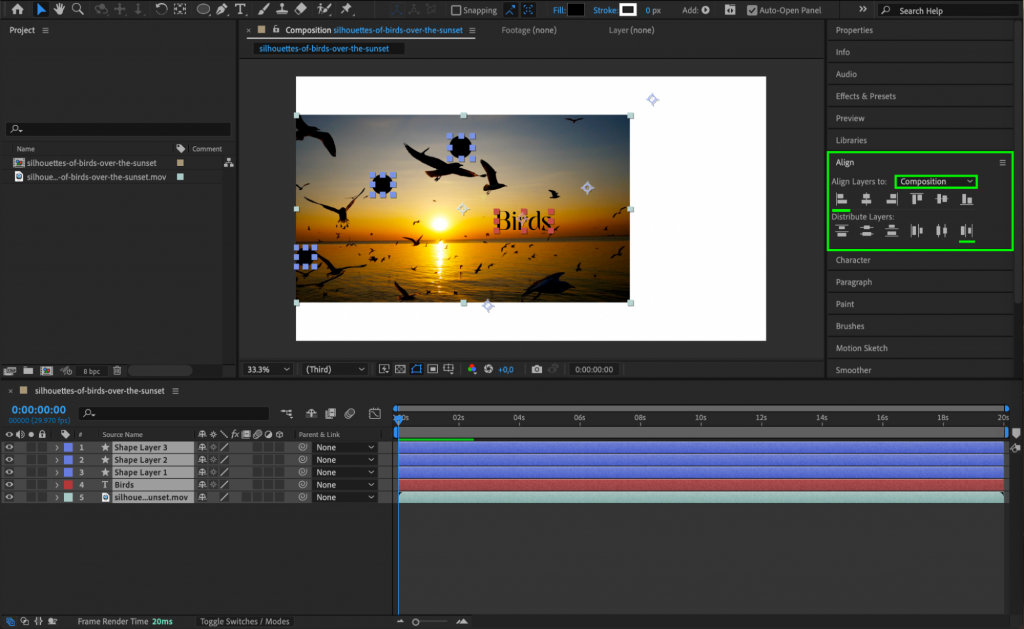Switch to the Footage tab
1024x629 pixels.
pyautogui.click(x=528, y=30)
